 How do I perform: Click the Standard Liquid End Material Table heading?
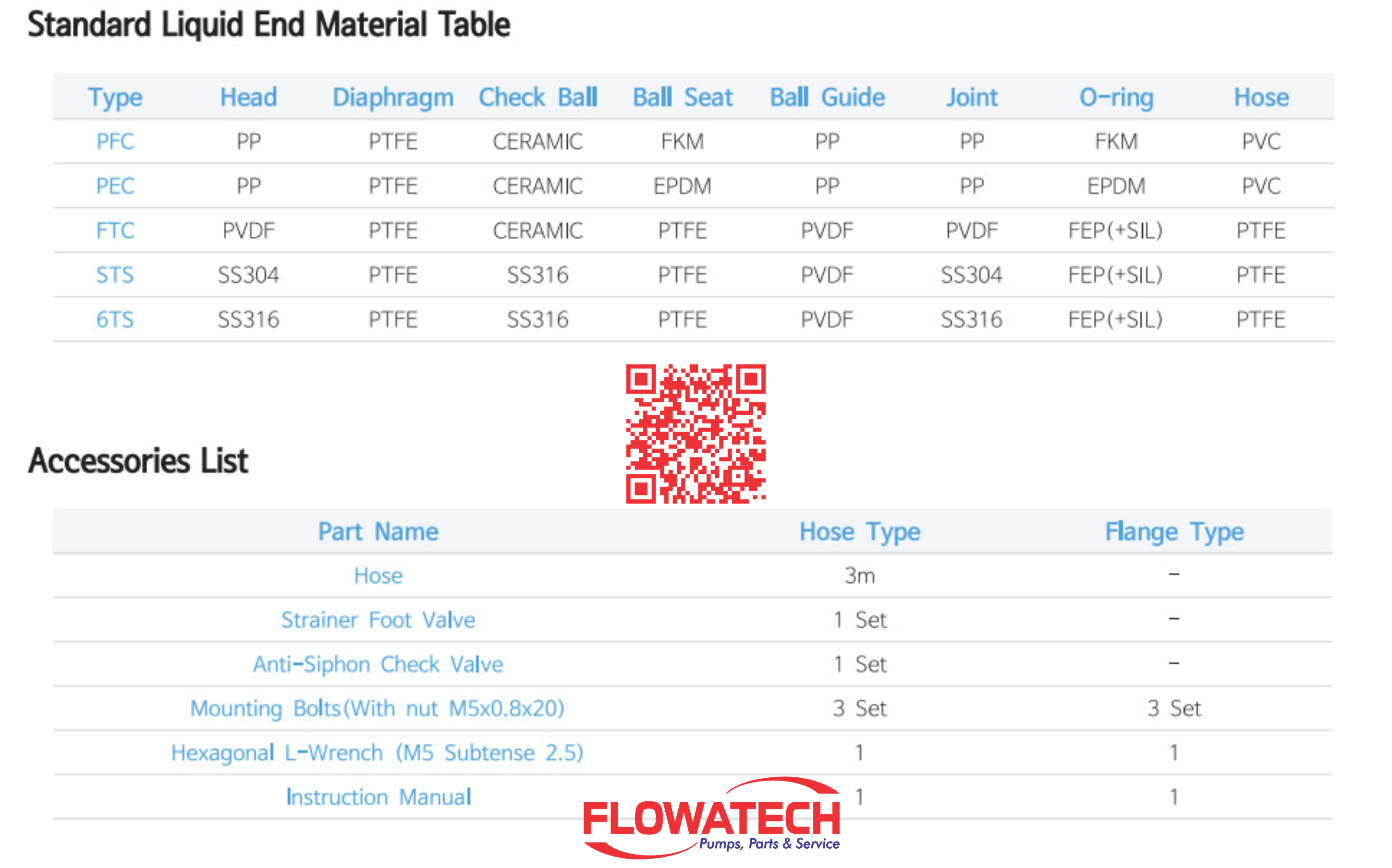point(269,25)
